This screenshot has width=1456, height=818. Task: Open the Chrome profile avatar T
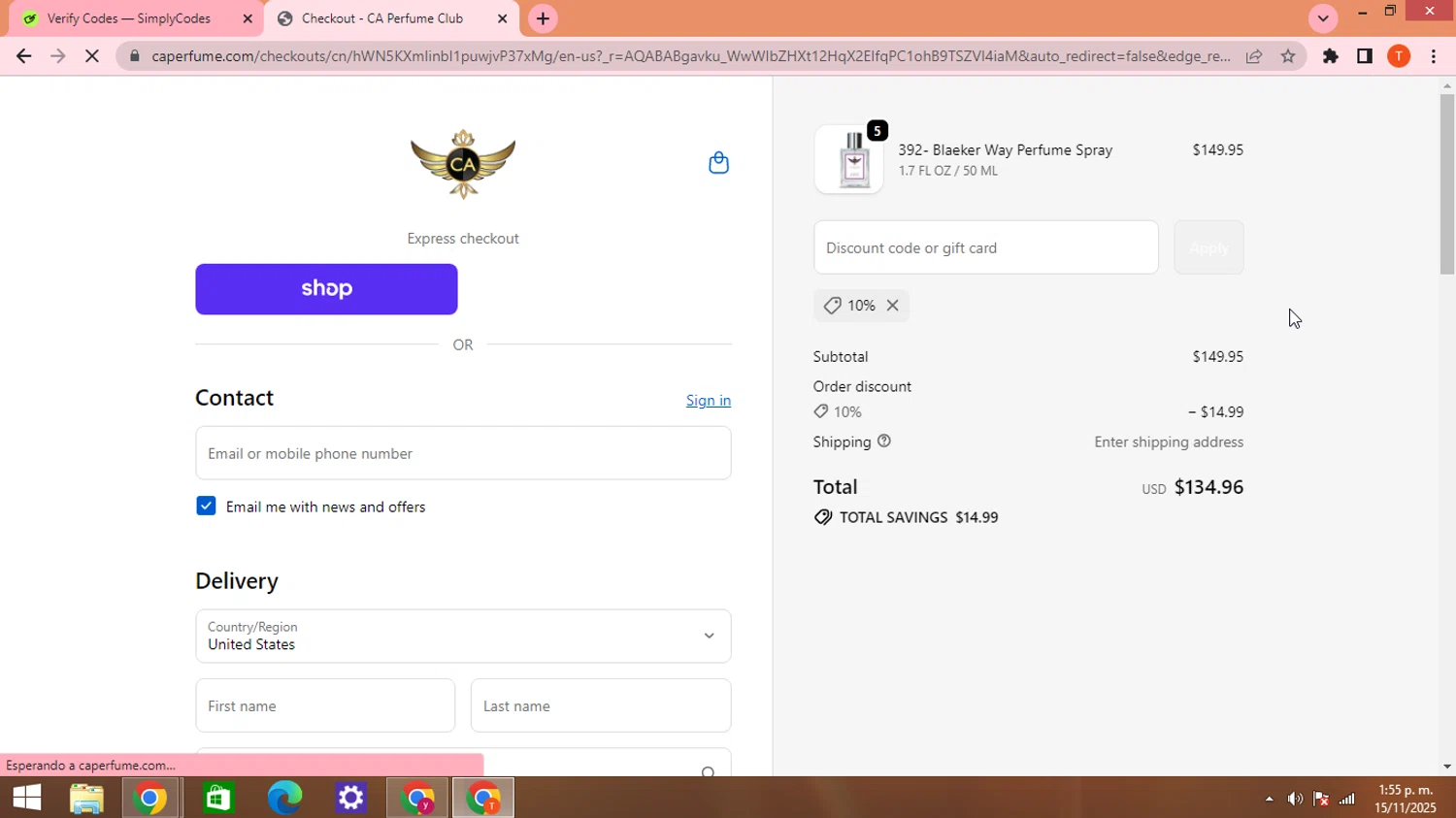coord(1399,56)
